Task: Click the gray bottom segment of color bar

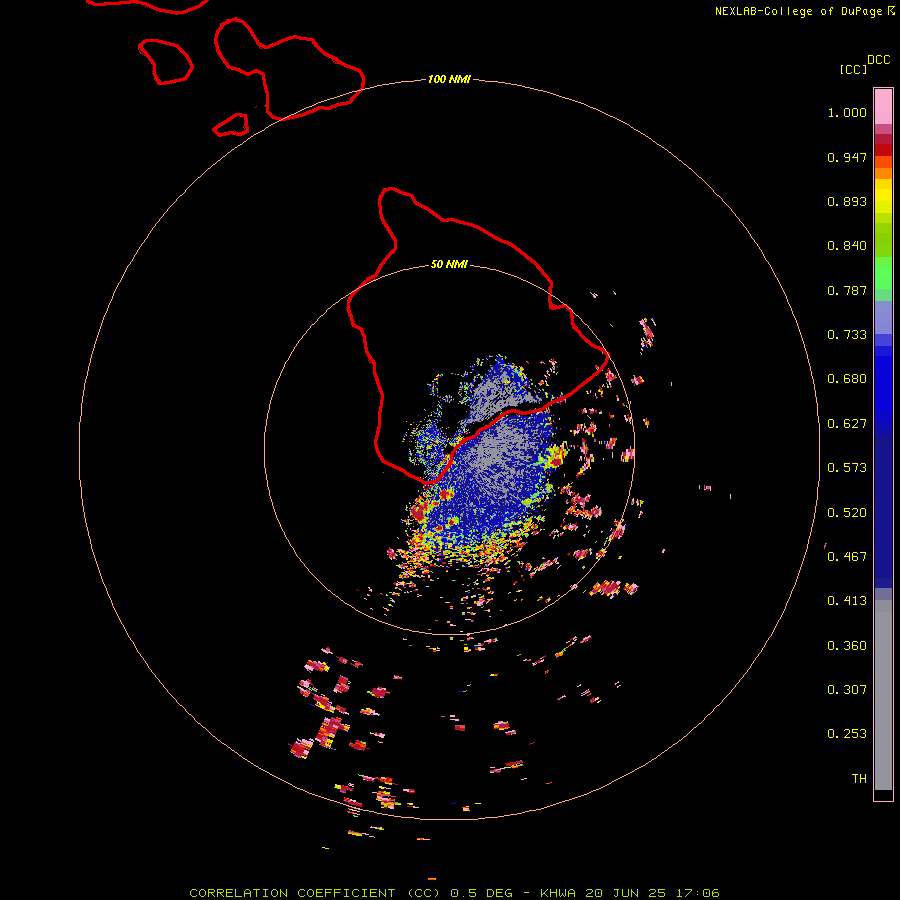Action: pyautogui.click(x=883, y=695)
